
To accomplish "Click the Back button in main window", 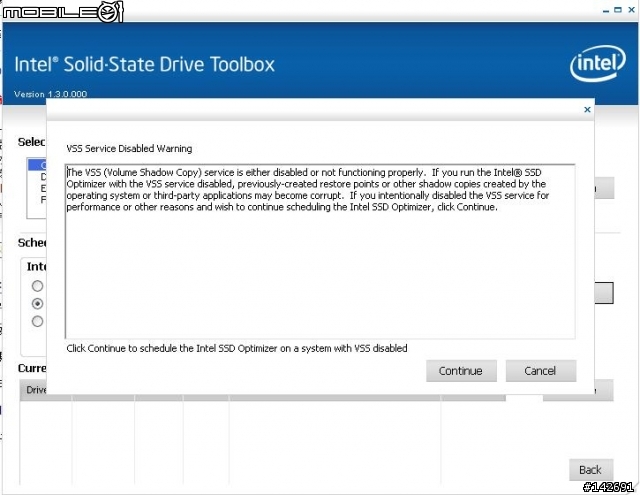I will [591, 470].
